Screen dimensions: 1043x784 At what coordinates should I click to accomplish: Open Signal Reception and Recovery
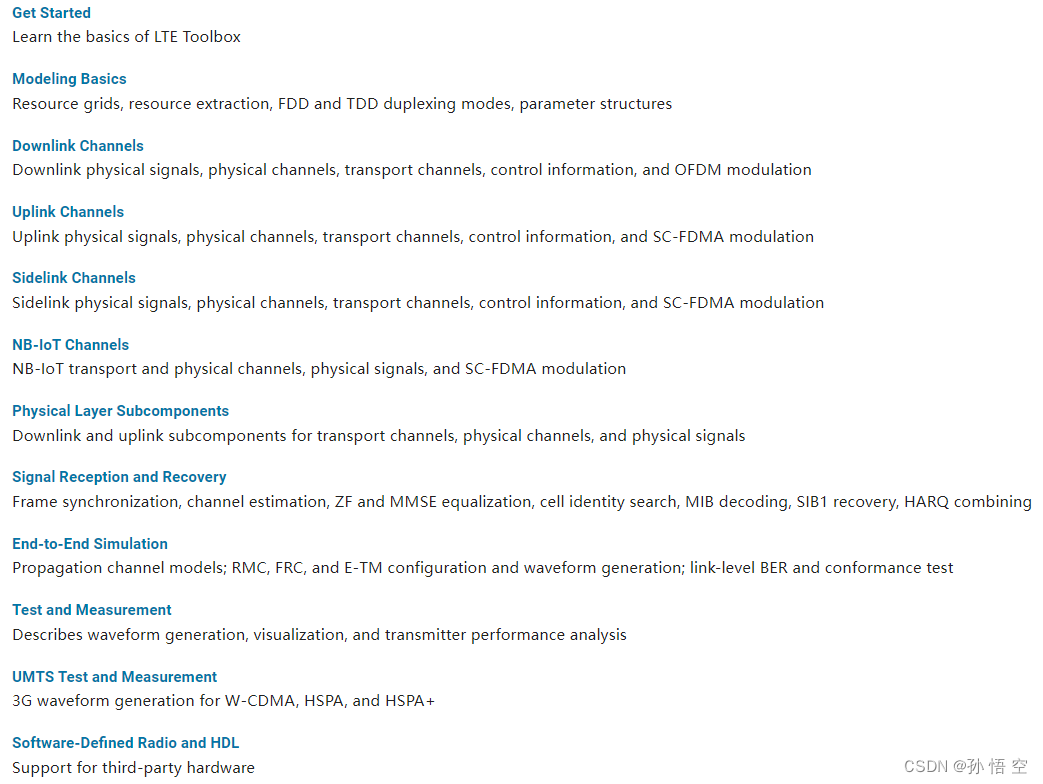tap(119, 477)
